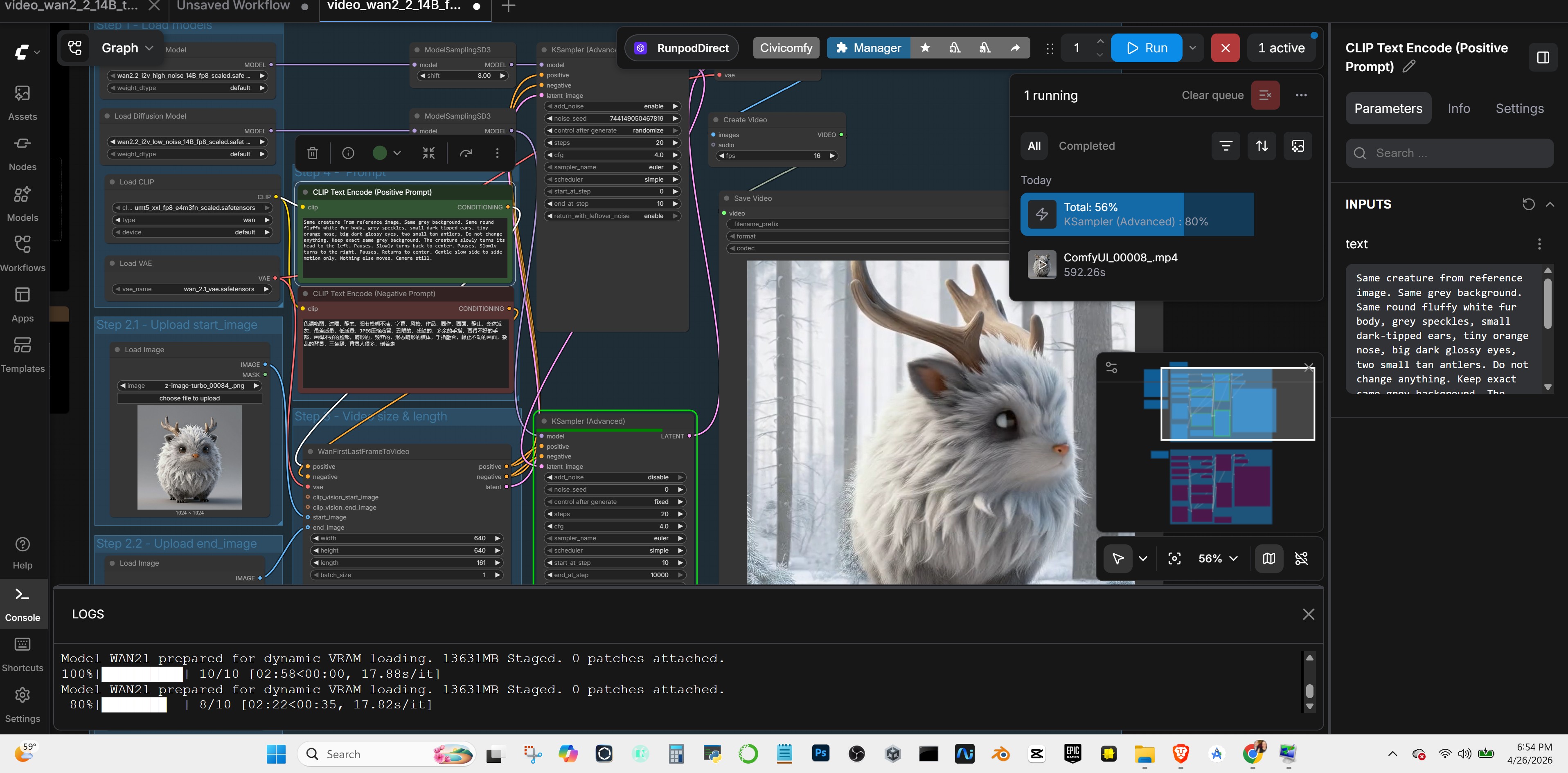Viewport: 1568px width, 773px height.
Task: Click the Total: 56% job progress bar
Action: tap(1137, 214)
